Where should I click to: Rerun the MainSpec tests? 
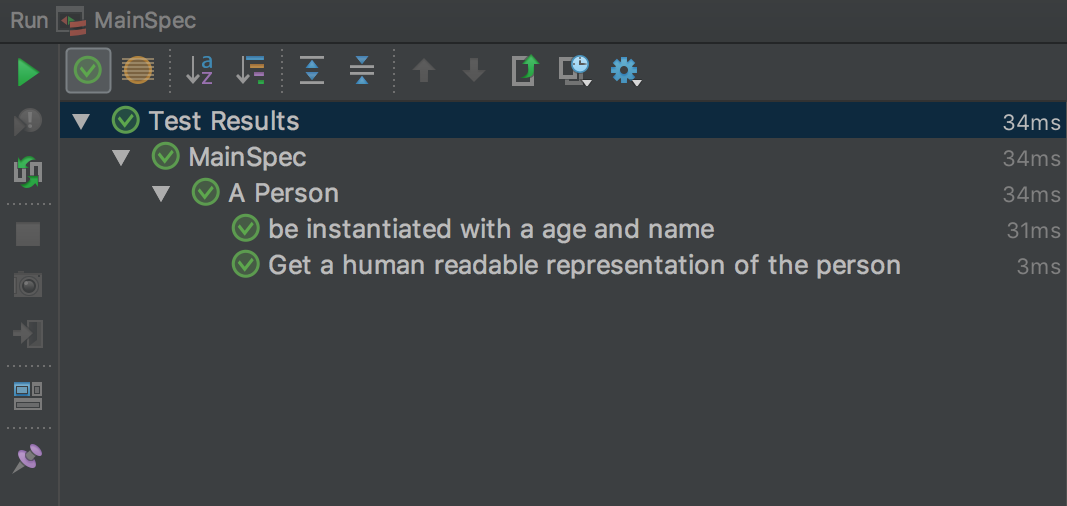(x=28, y=72)
